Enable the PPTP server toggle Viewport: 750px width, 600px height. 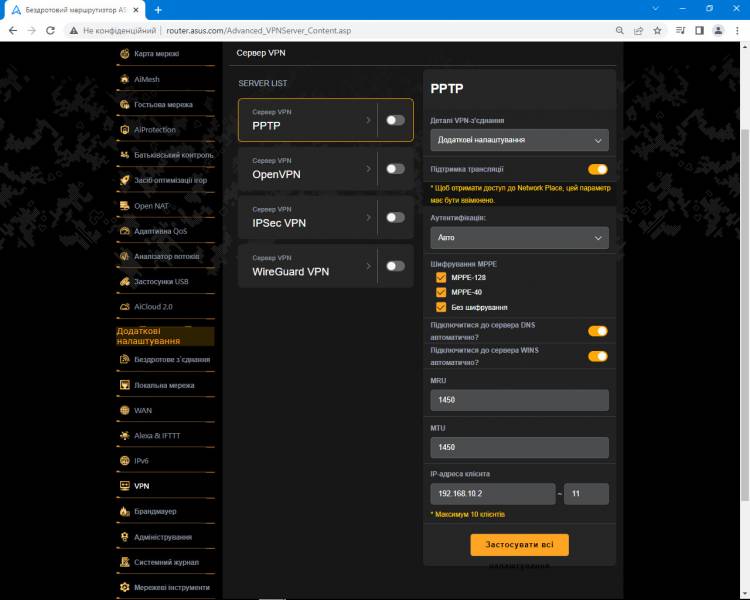(x=396, y=120)
